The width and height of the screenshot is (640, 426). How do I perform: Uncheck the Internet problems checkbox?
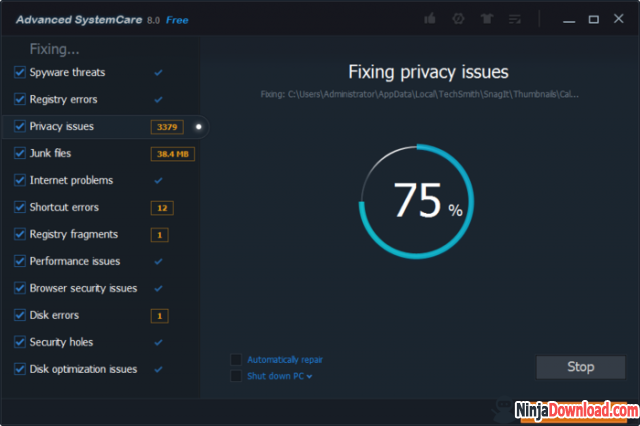click(20, 180)
